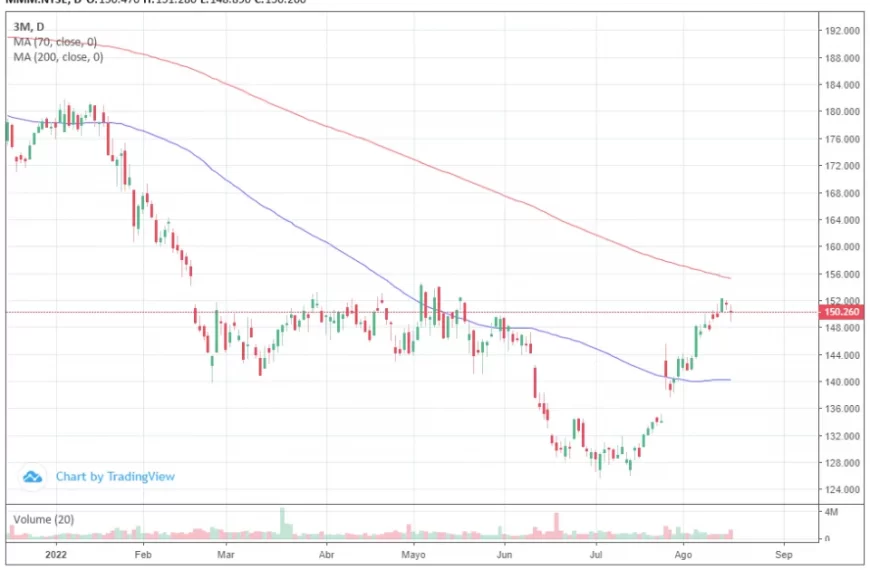This screenshot has height=570, width=870.
Task: Click the tallest green volume bar in March
Action: pyautogui.click(x=282, y=523)
